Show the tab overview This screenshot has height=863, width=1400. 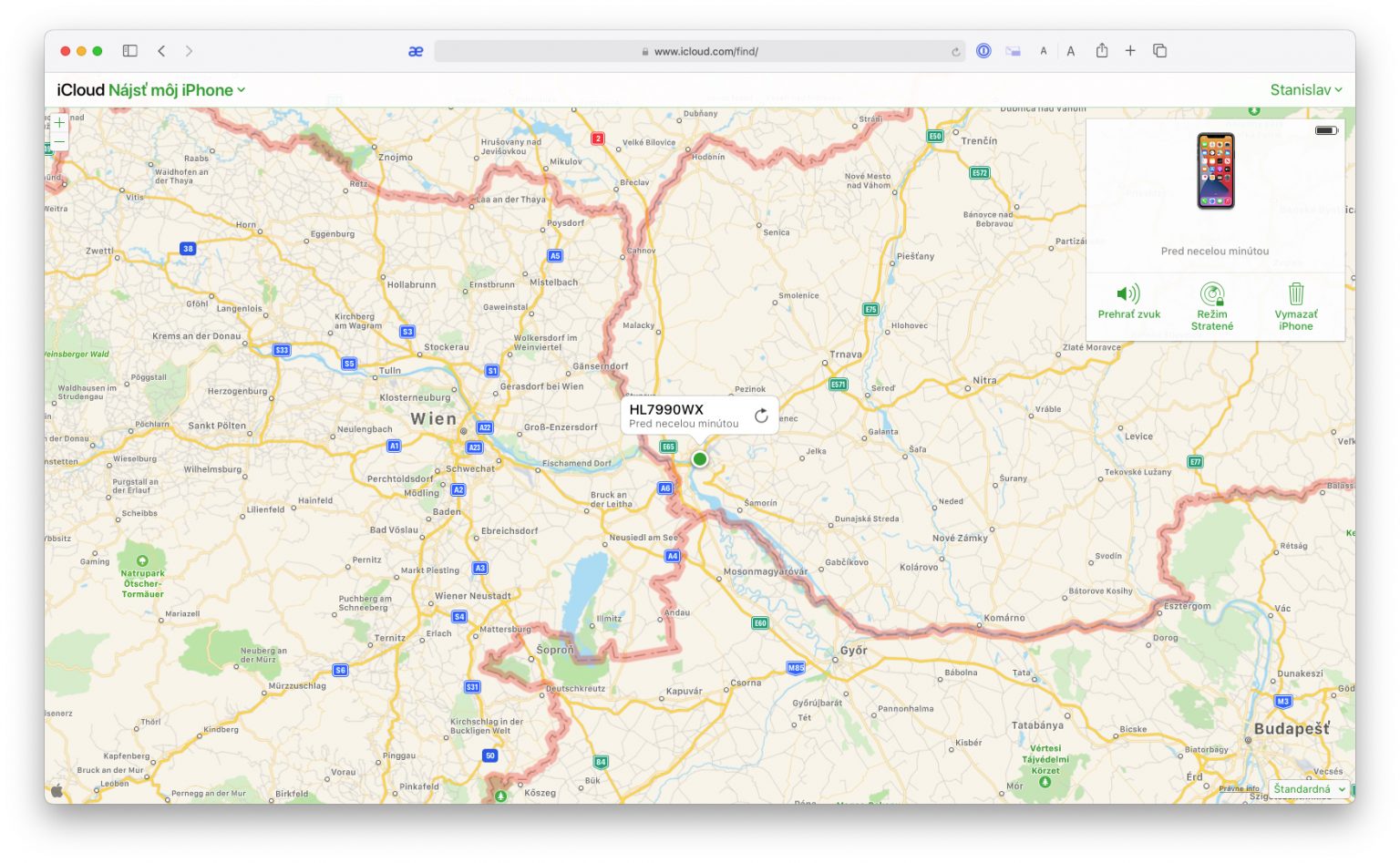click(x=1160, y=51)
